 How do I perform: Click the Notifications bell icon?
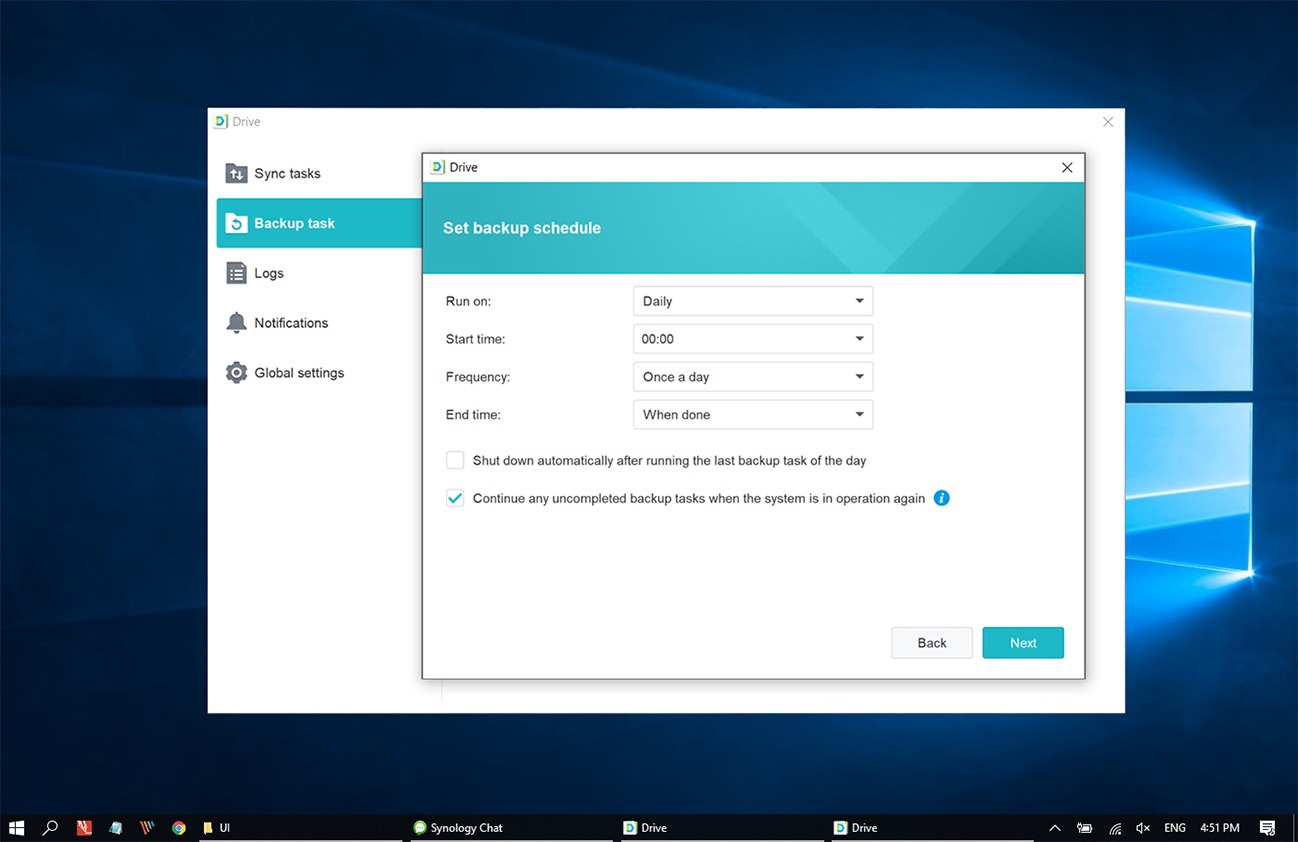pyautogui.click(x=236, y=323)
